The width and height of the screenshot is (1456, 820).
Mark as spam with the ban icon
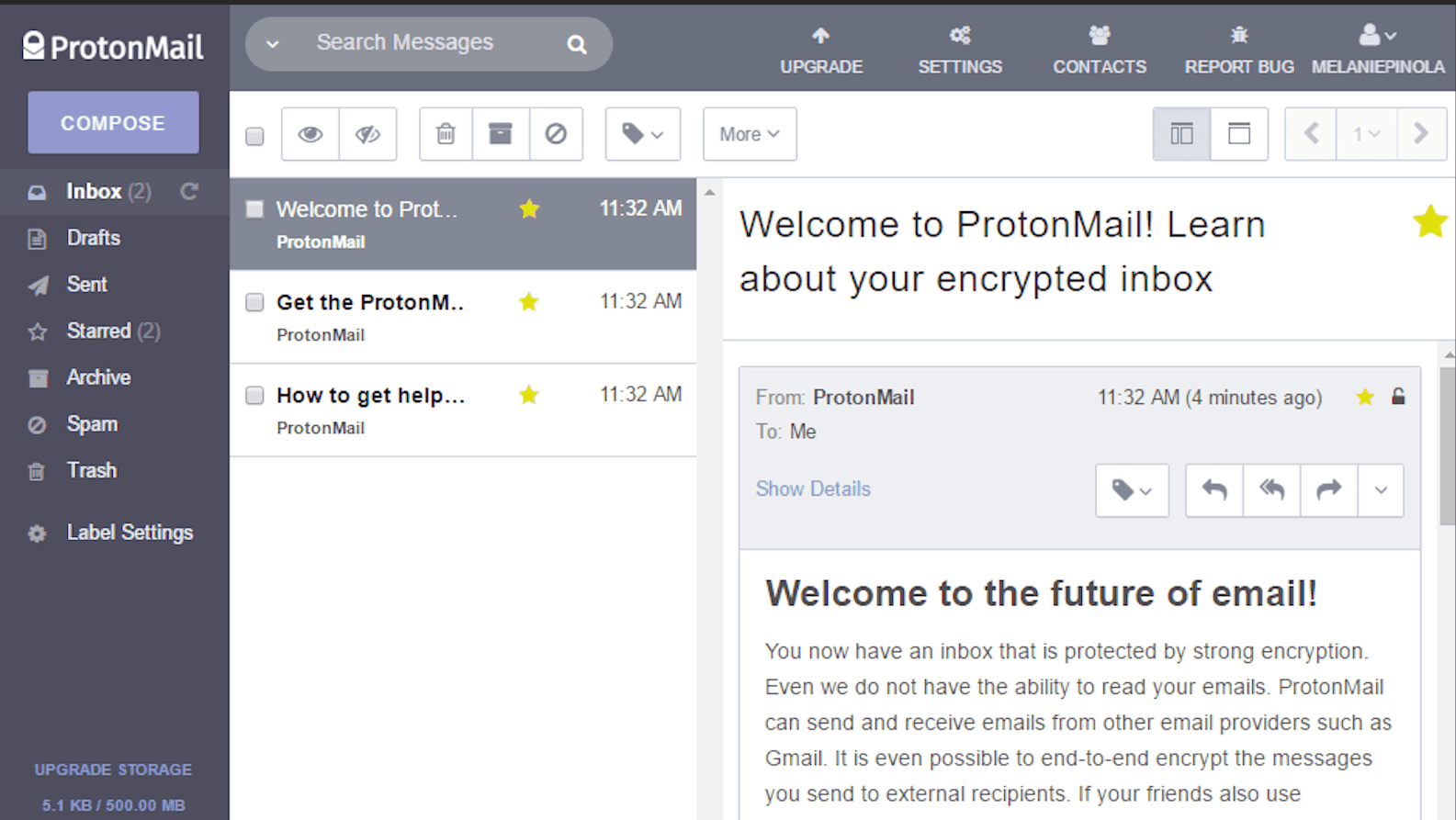tap(556, 134)
